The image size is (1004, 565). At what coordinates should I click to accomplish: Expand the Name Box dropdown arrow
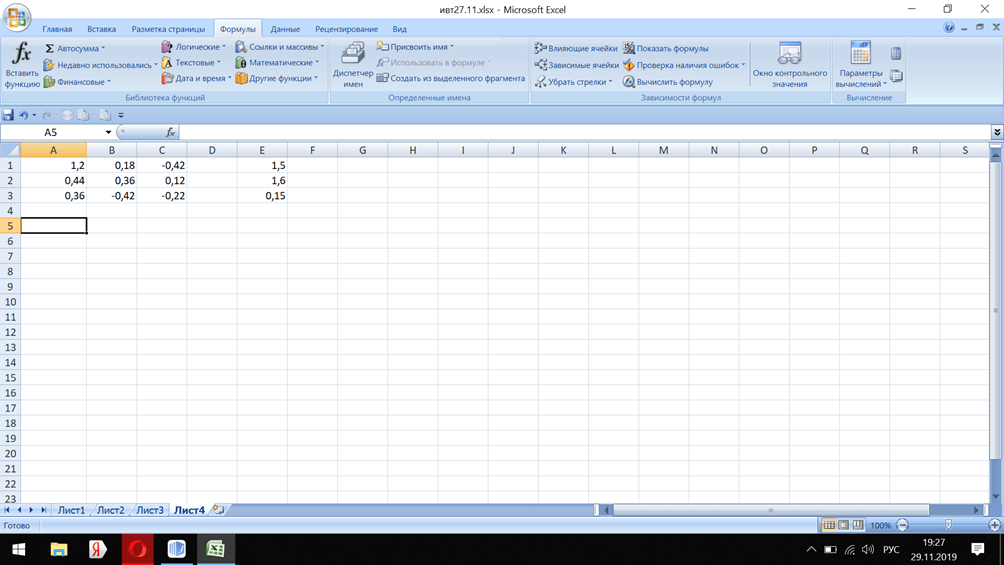point(108,132)
